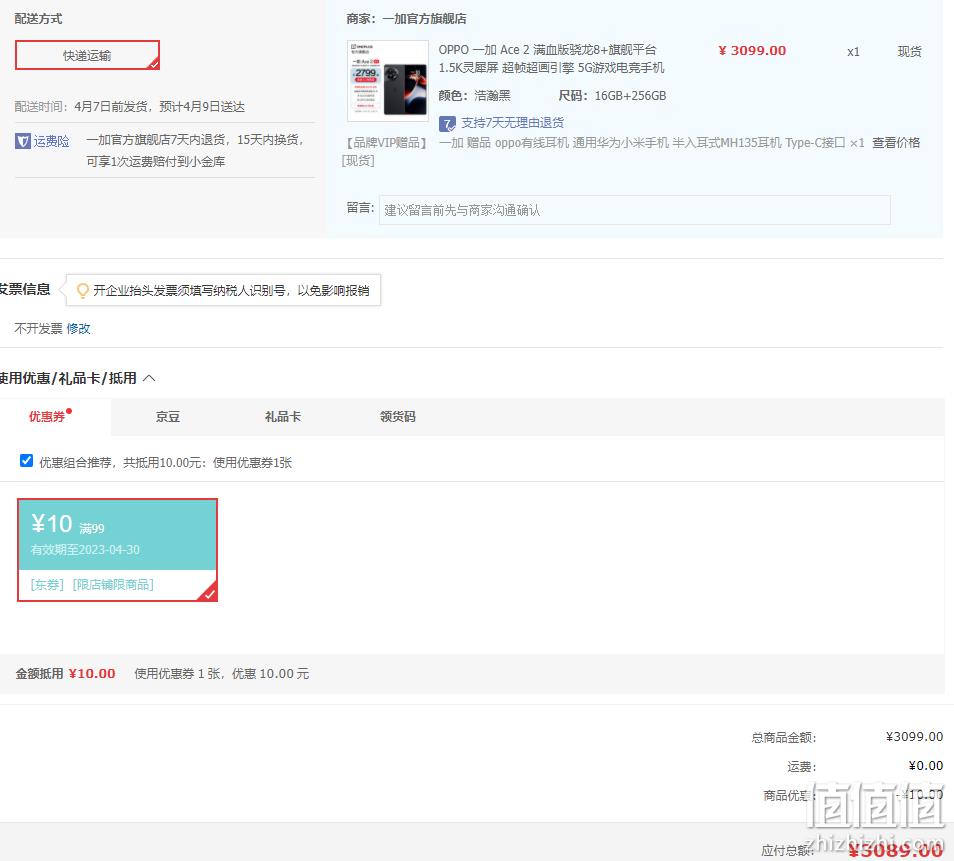Click the 浩瀚黑 color specification

tap(492, 96)
